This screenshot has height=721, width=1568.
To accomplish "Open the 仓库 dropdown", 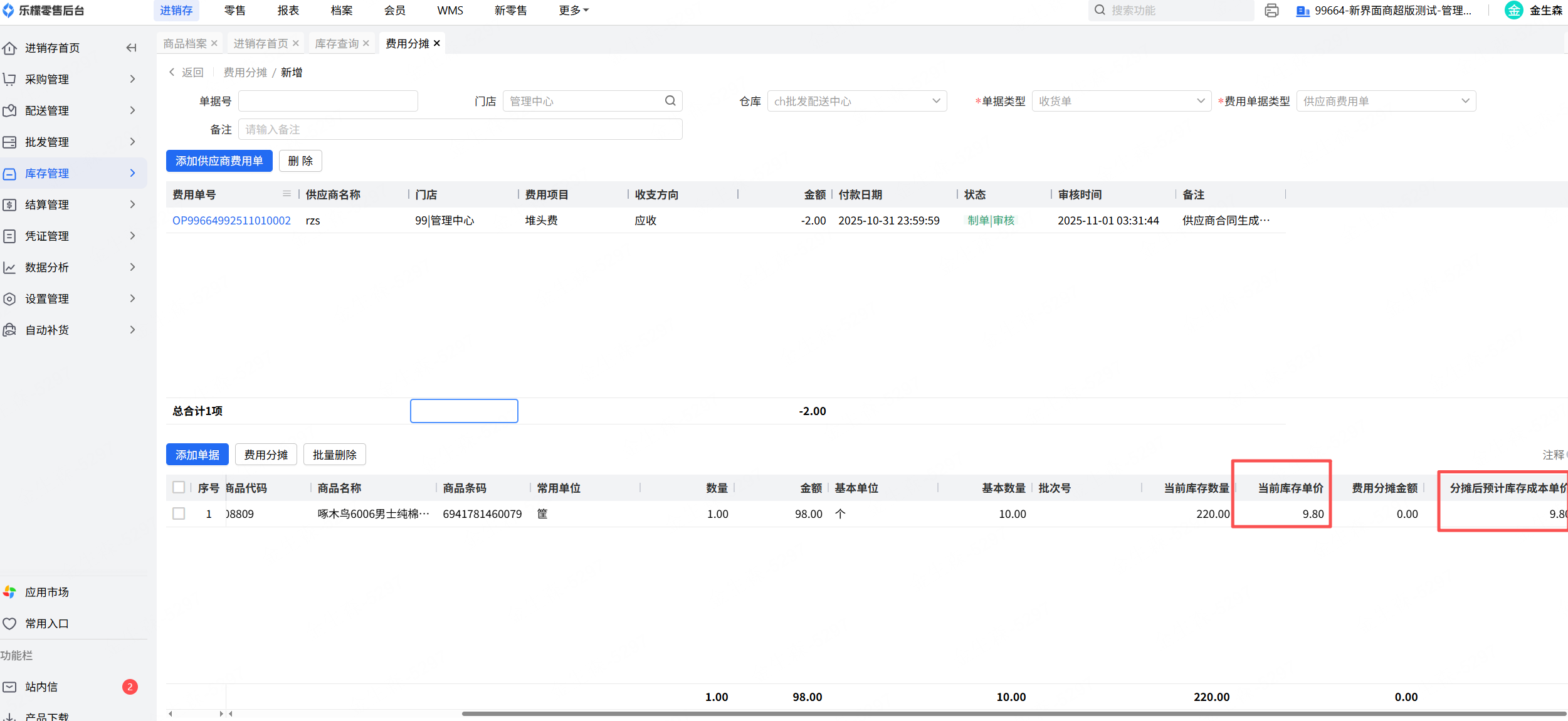I will (856, 101).
